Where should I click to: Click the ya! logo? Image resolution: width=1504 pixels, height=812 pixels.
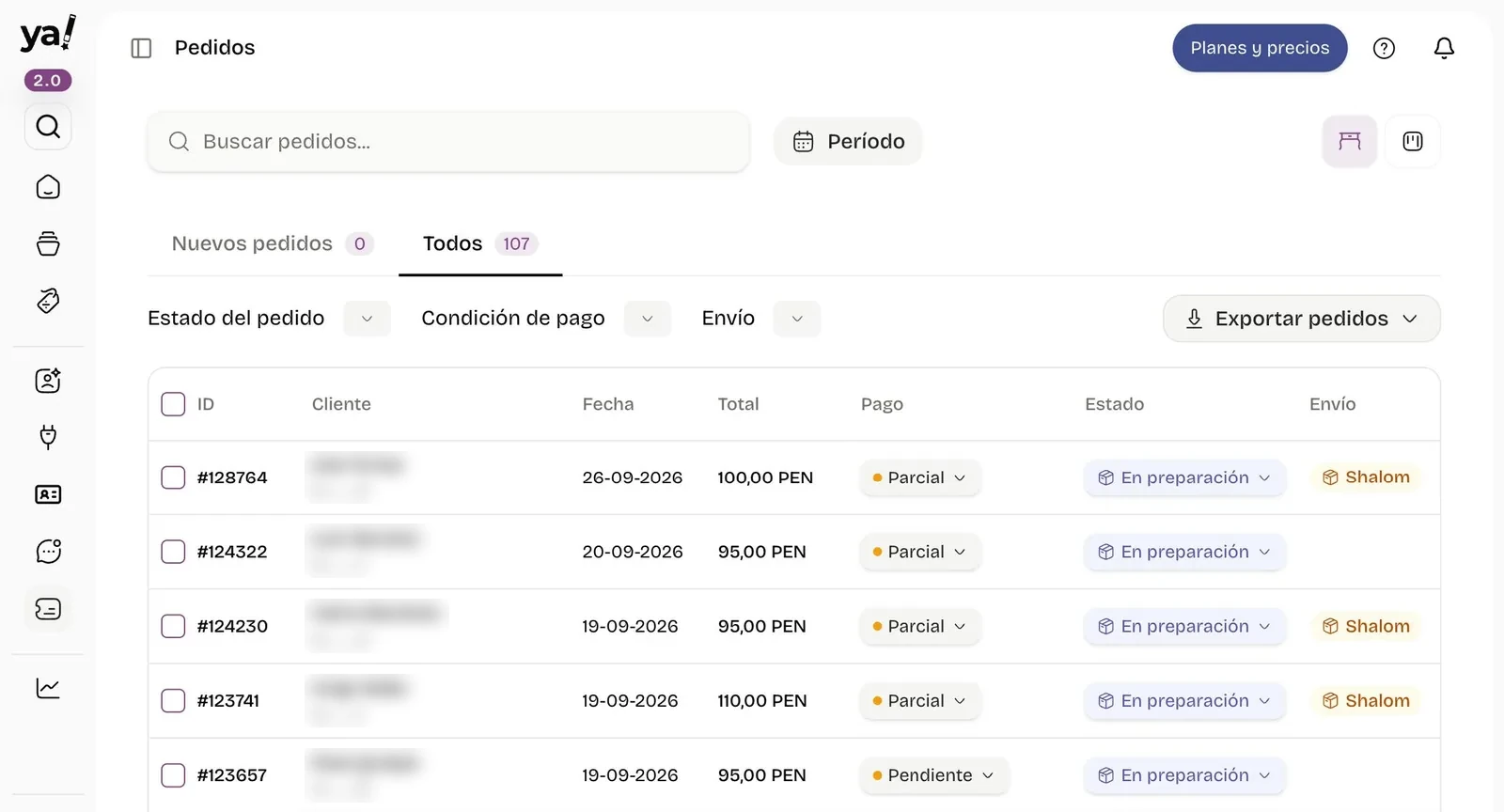tap(48, 35)
